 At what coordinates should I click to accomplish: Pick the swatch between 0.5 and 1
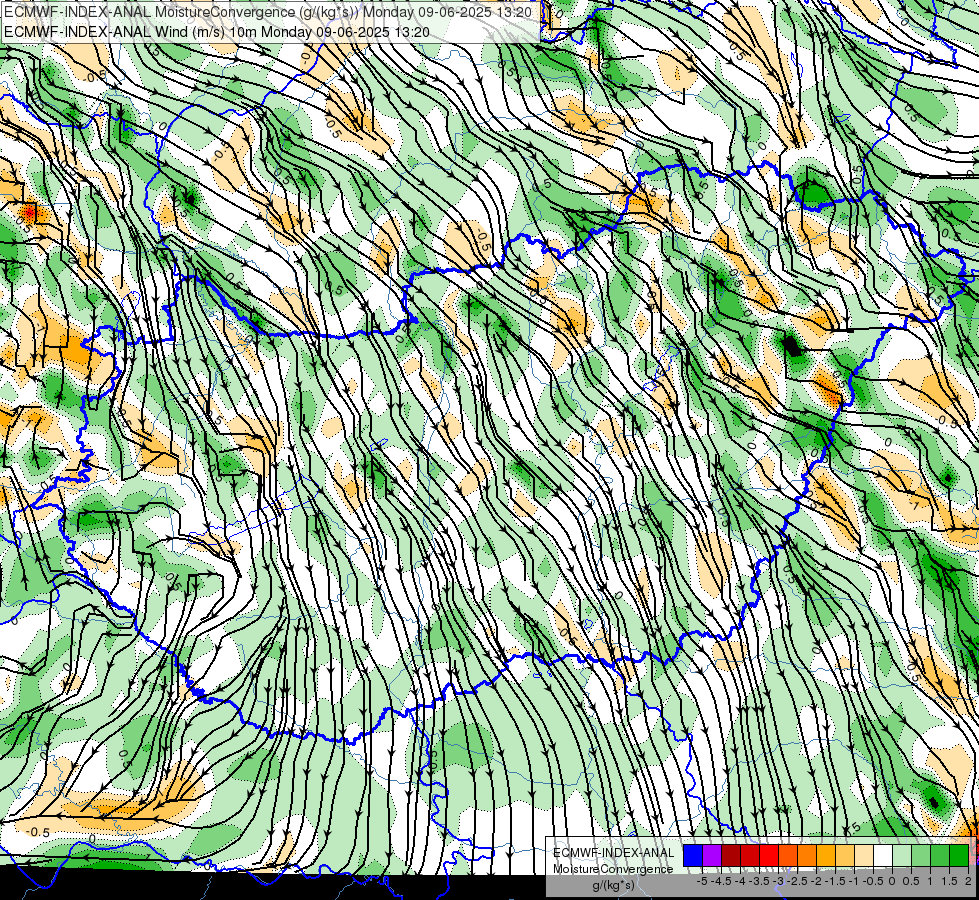(921, 856)
